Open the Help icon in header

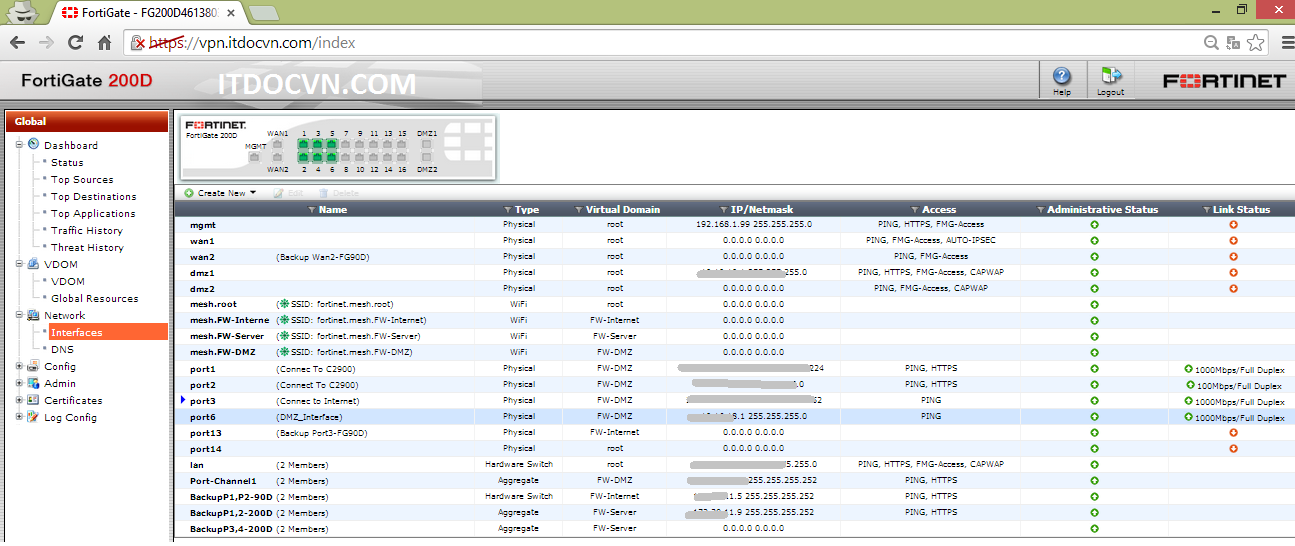point(1062,77)
